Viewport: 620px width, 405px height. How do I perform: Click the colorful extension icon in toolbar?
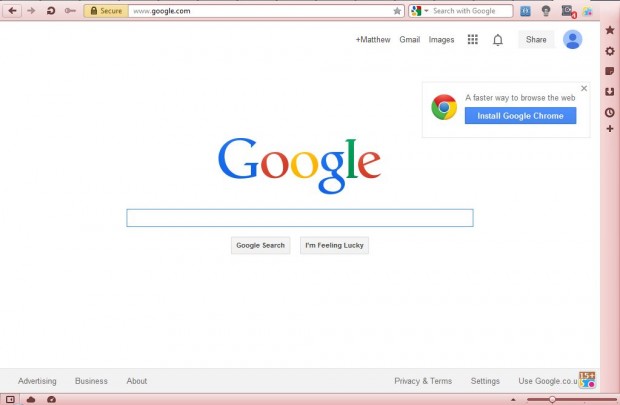(x=588, y=11)
